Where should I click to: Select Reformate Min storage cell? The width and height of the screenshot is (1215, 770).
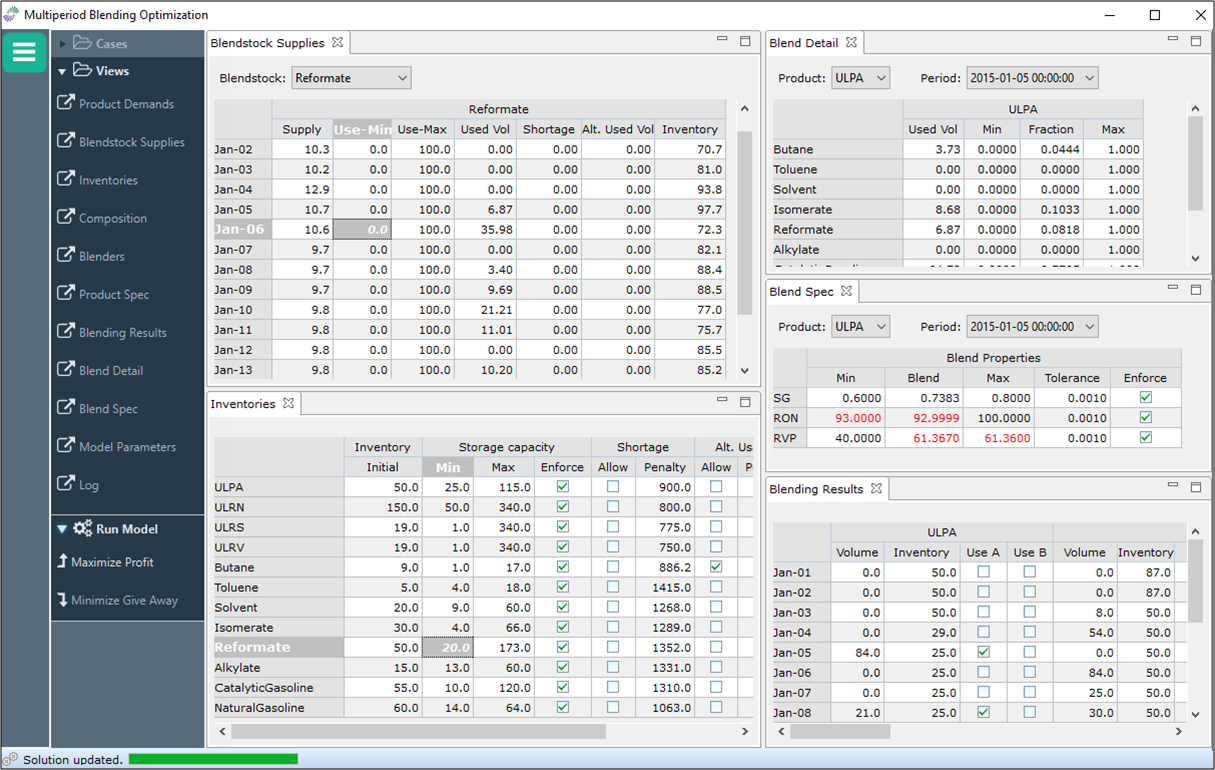tap(448, 647)
